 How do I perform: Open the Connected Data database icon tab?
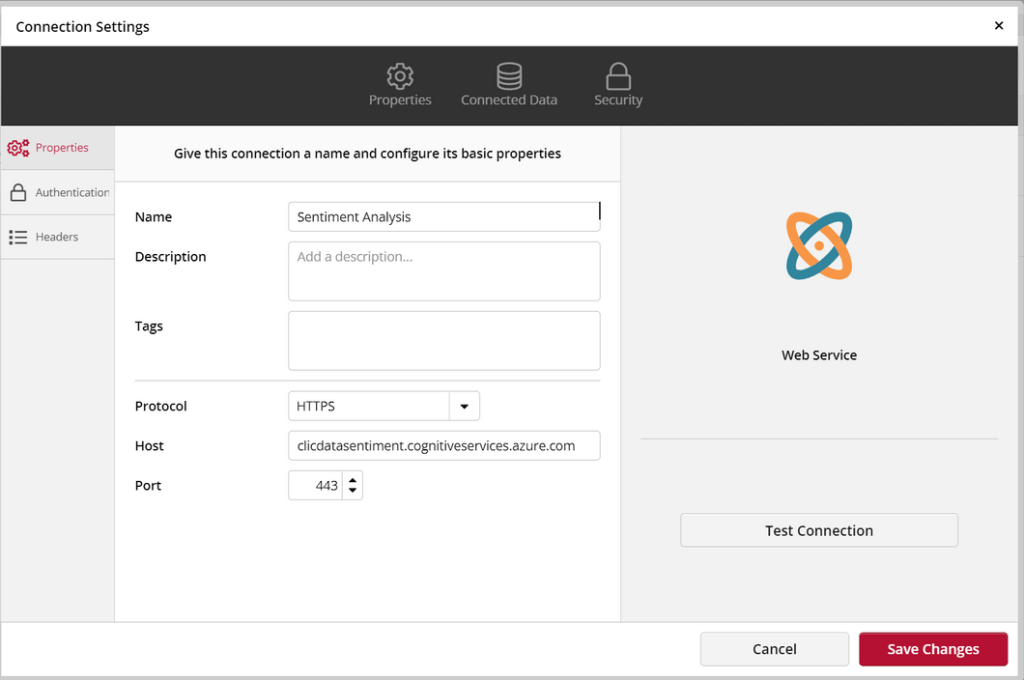509,85
